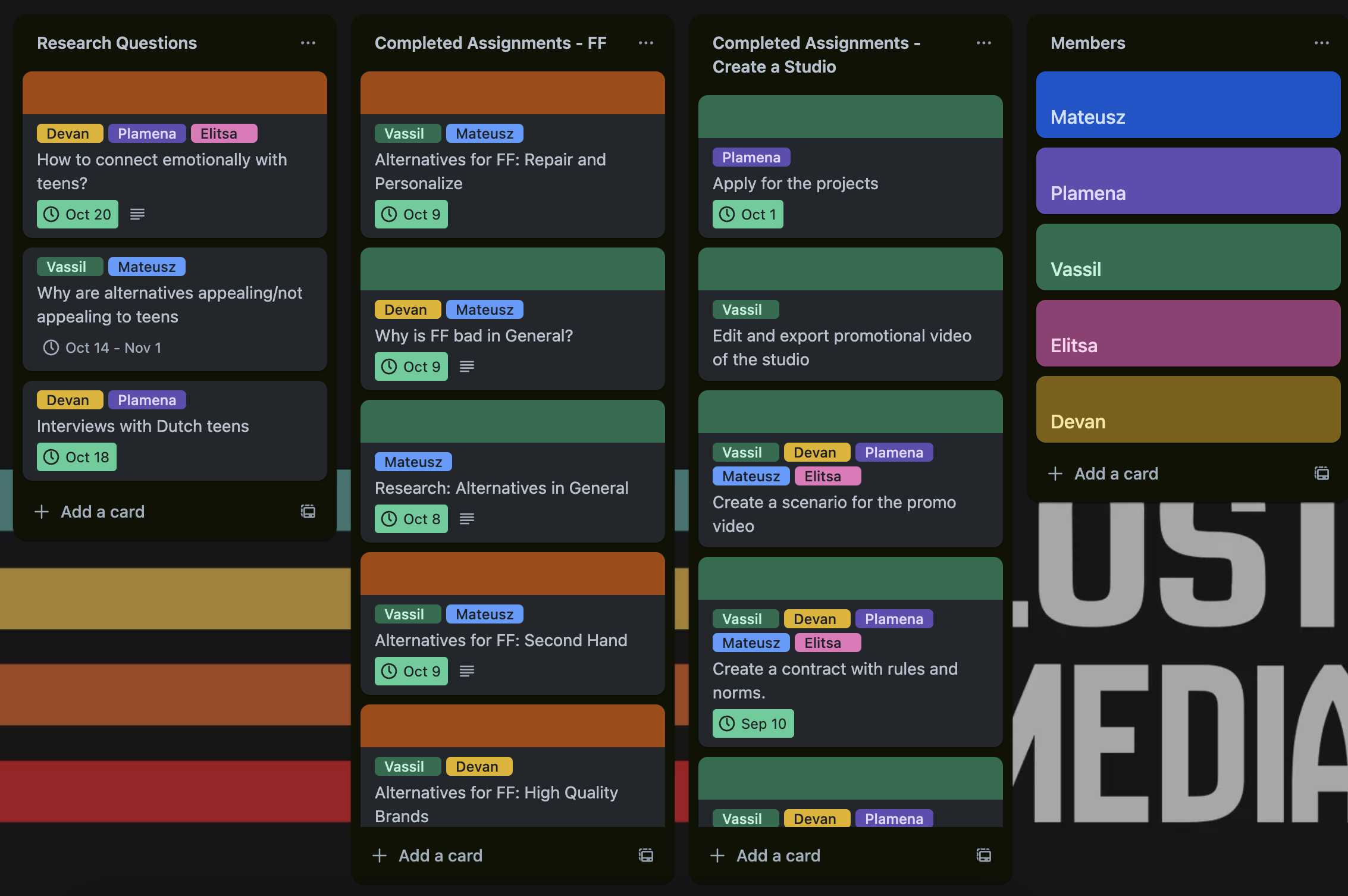Open the Devan member card

click(1189, 409)
